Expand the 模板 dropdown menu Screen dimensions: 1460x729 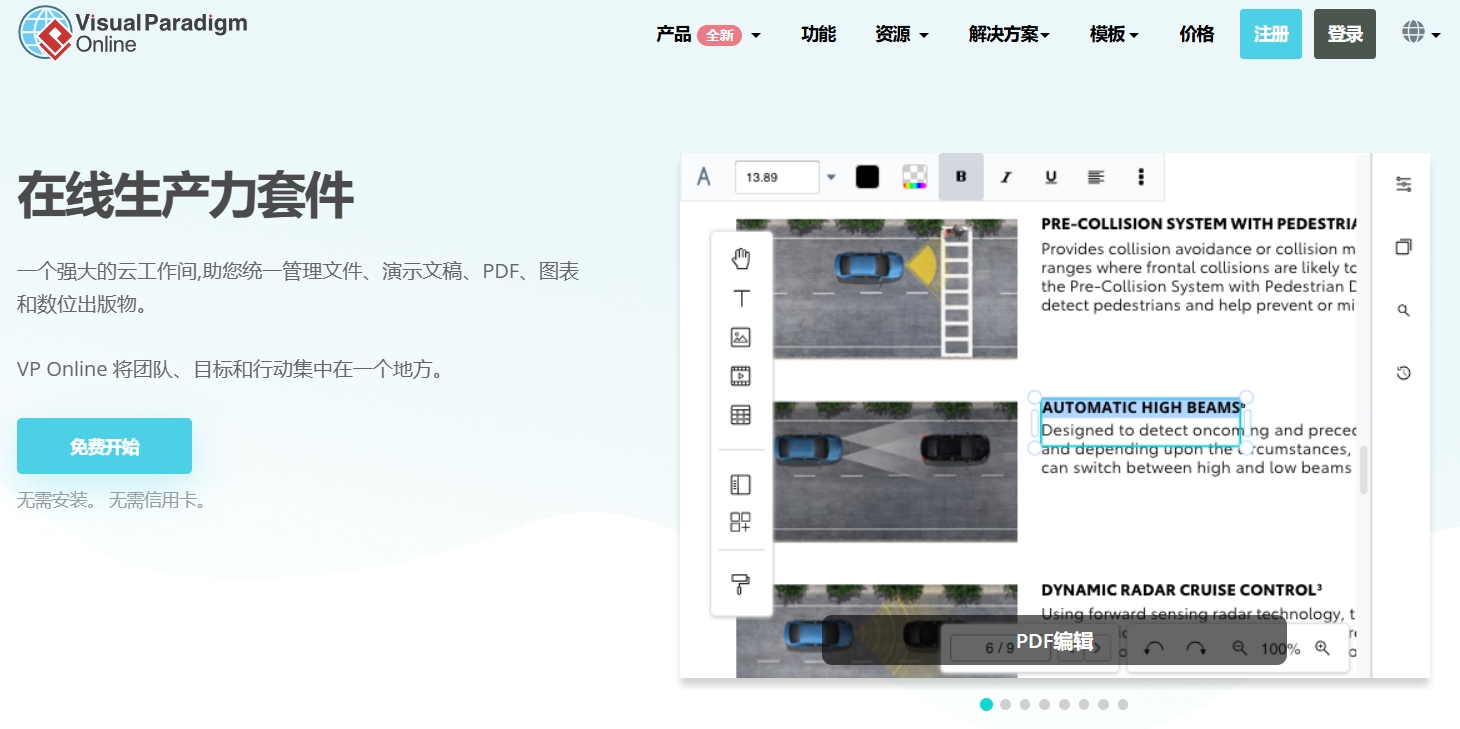1114,34
